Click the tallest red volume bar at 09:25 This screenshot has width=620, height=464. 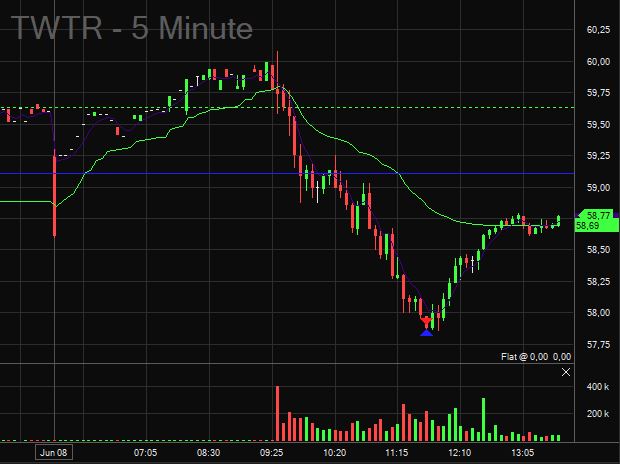click(x=277, y=413)
